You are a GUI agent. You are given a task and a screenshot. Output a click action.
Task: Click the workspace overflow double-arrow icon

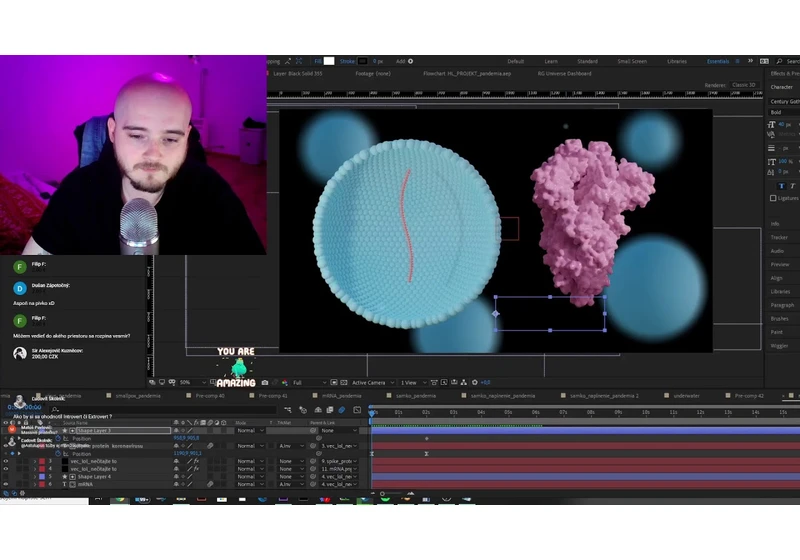pos(750,61)
